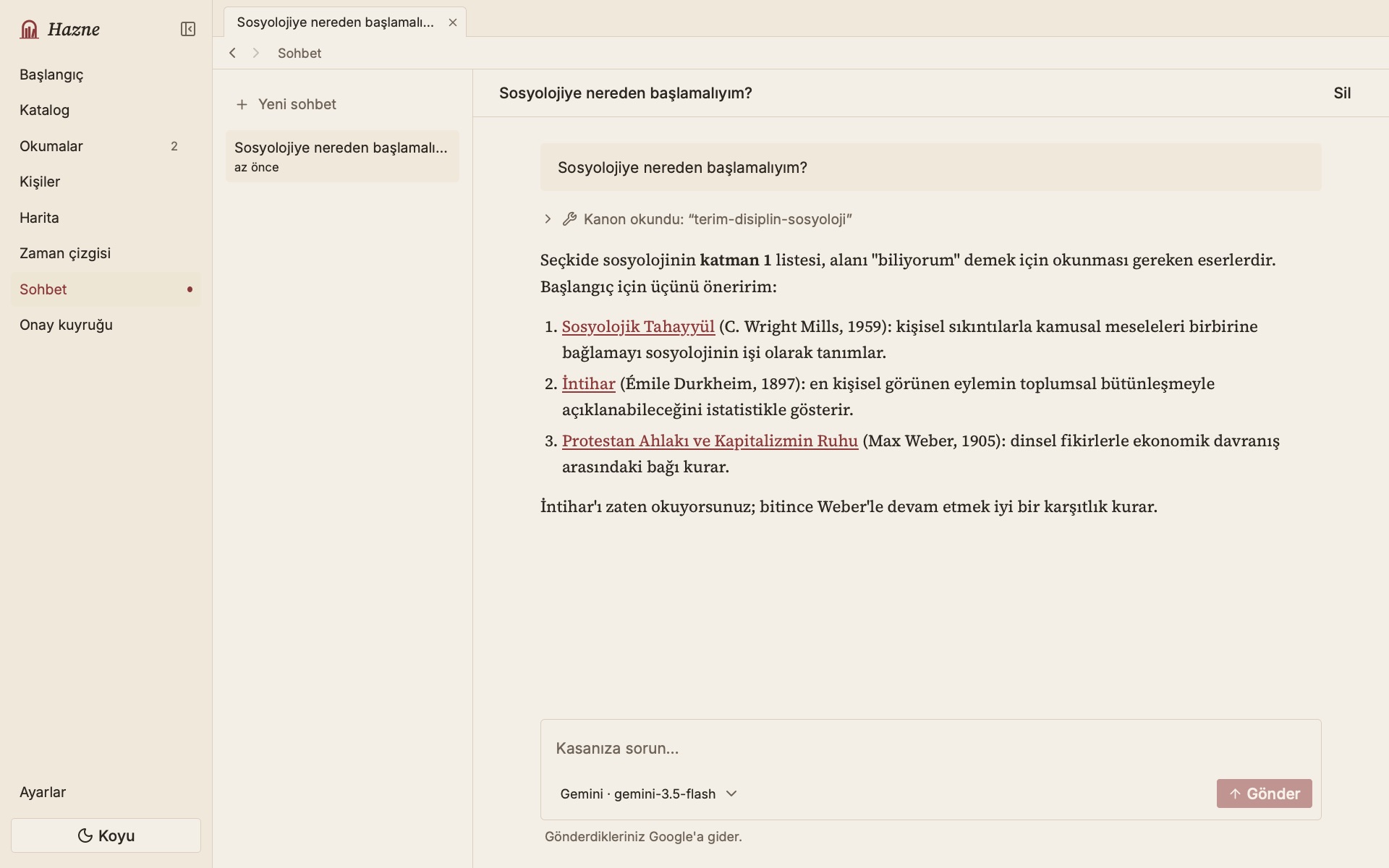Image resolution: width=1389 pixels, height=868 pixels.
Task: Click the plus icon for Yeni sohbet
Action: click(x=242, y=104)
